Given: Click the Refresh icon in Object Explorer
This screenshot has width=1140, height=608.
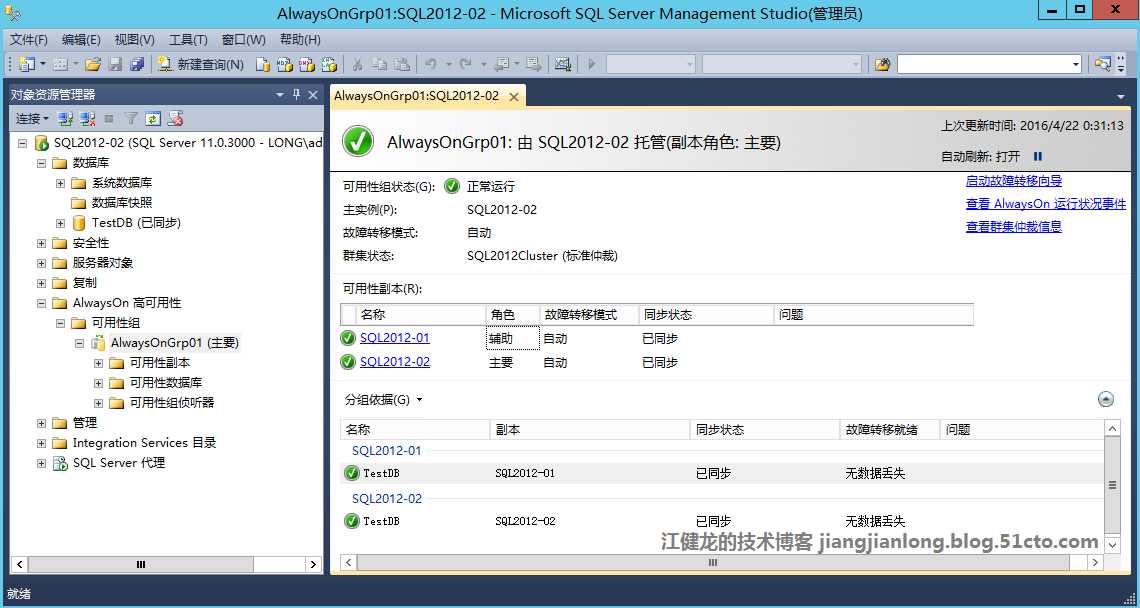Looking at the screenshot, I should (x=153, y=119).
